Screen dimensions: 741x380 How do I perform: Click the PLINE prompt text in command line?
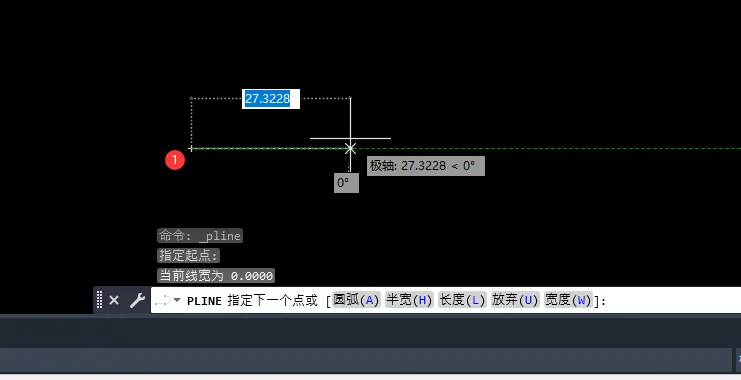point(204,301)
